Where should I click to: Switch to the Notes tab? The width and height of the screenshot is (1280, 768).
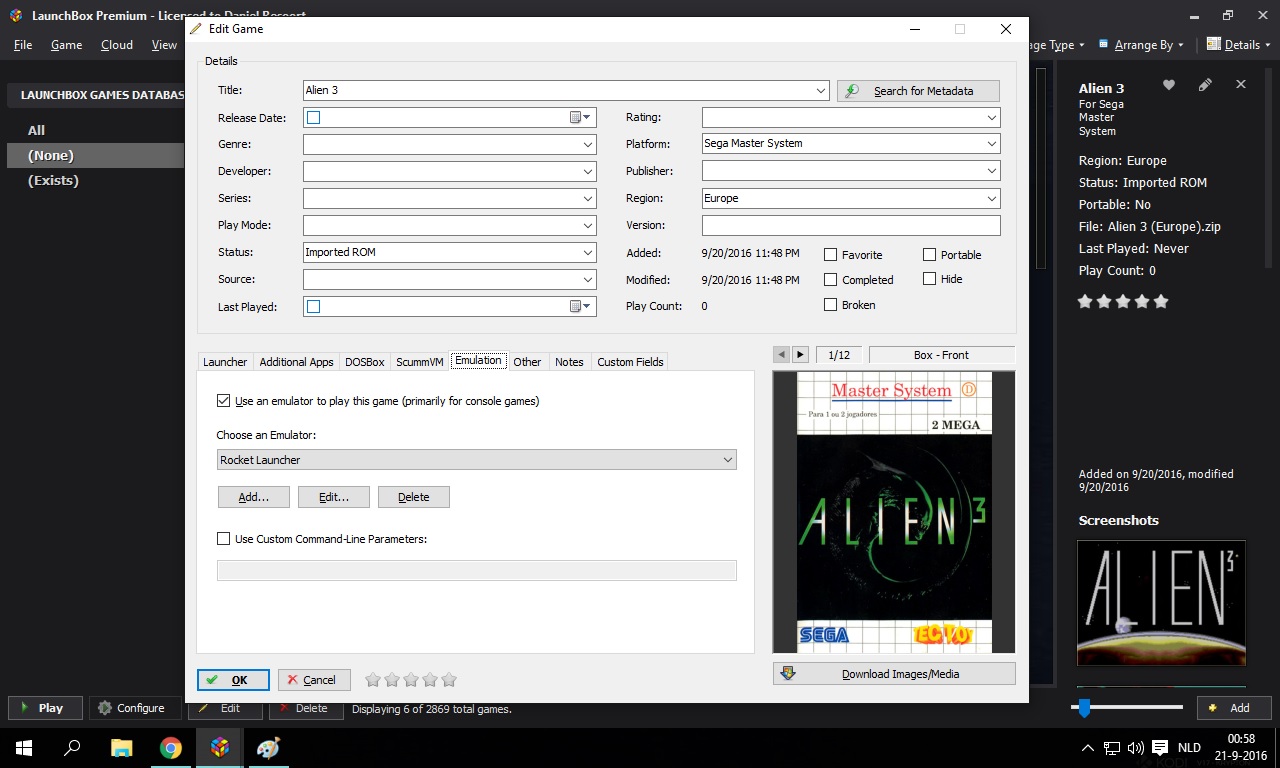569,362
